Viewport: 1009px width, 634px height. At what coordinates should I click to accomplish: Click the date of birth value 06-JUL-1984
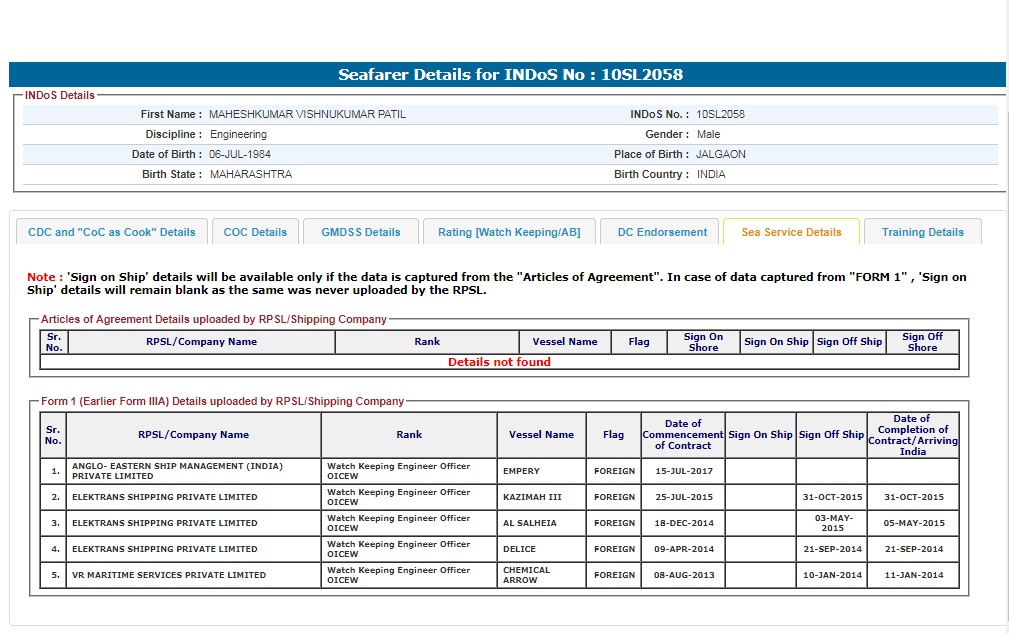click(240, 155)
